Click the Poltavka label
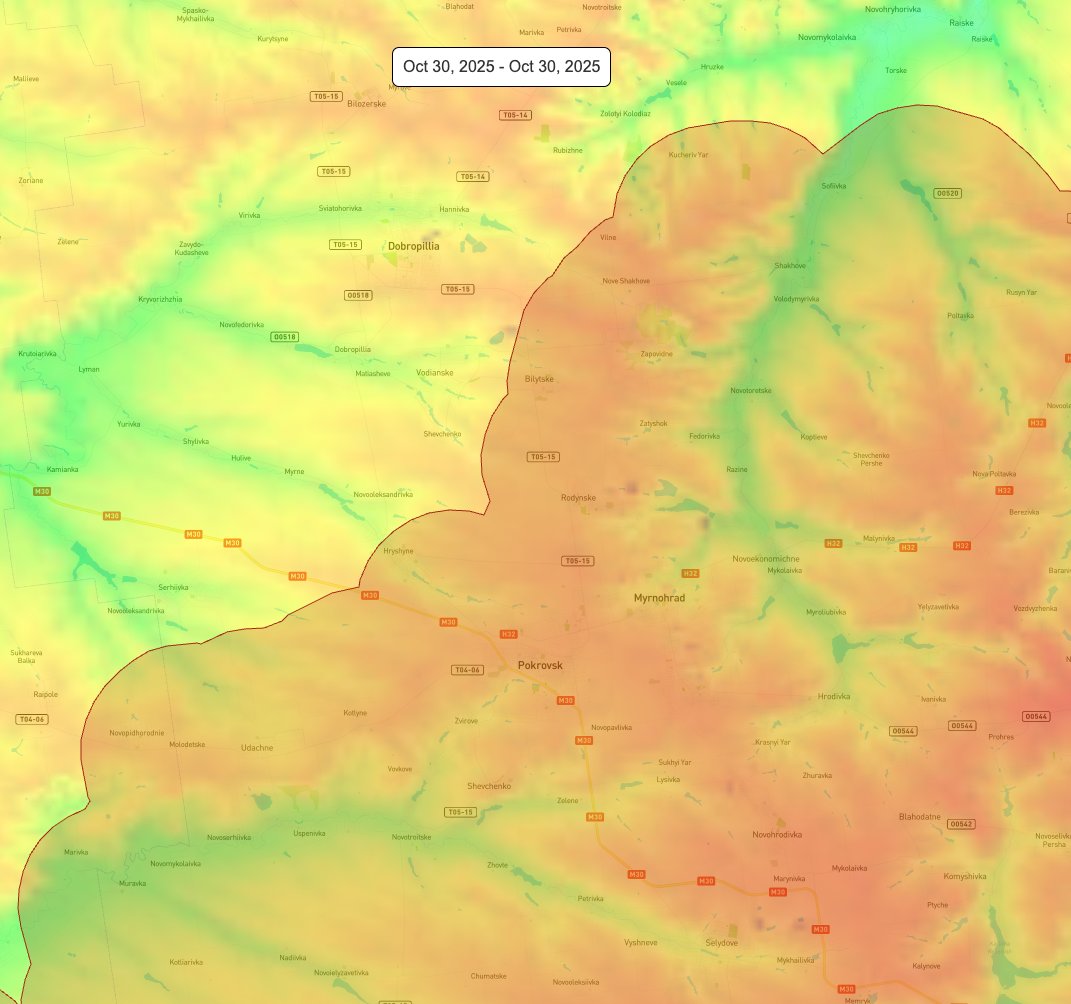This screenshot has height=1004, width=1071. click(x=960, y=316)
